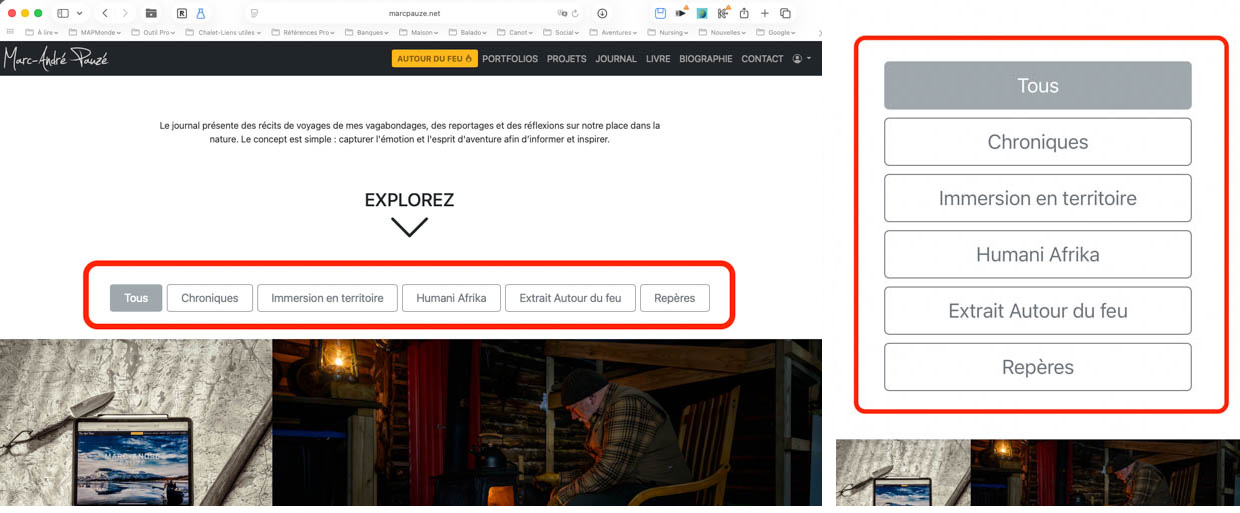Screen dimensions: 1240x513
Task: Open the user account dropdown
Action: click(x=801, y=59)
